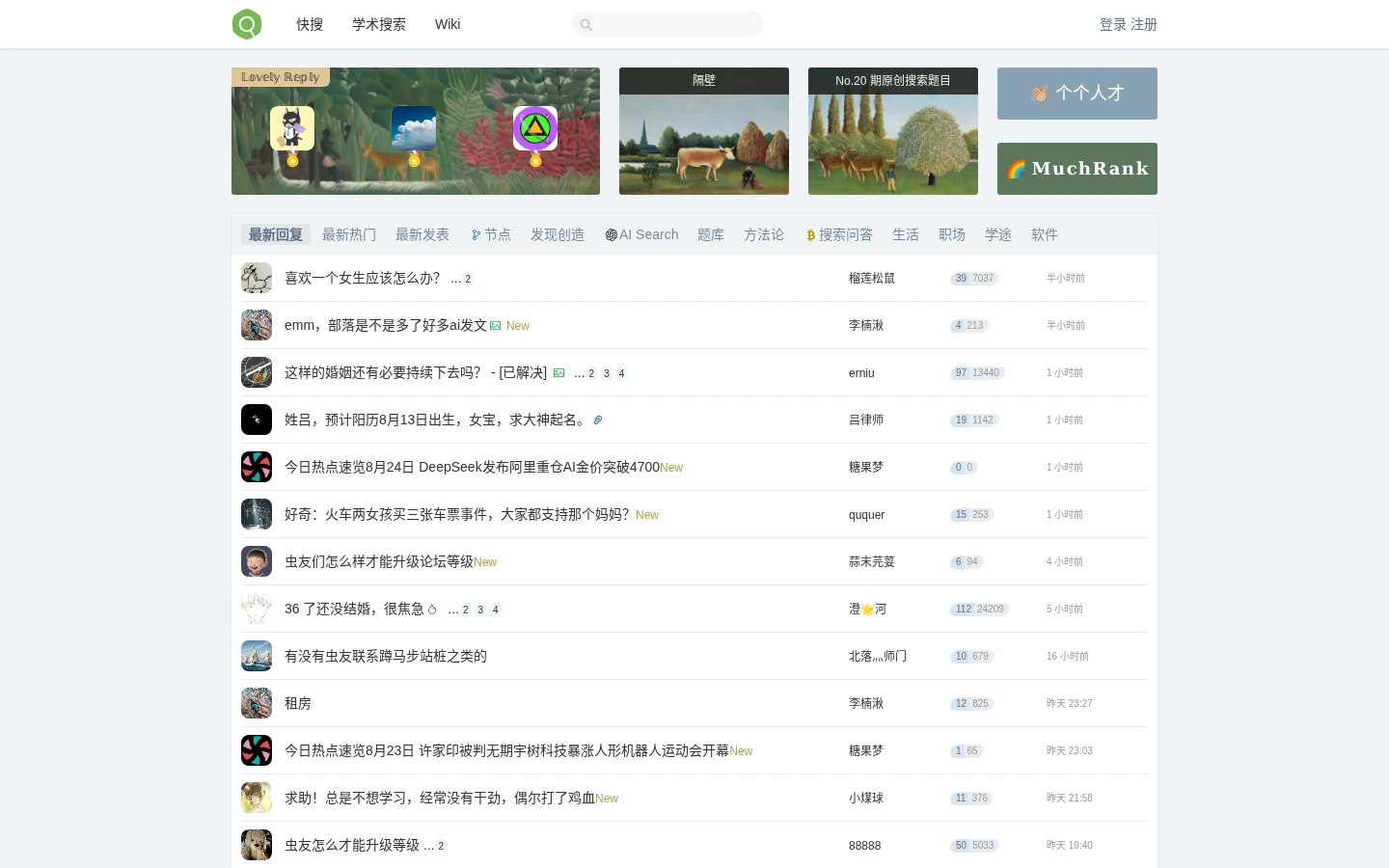Open the 学途 tab
The image size is (1389, 868).
click(998, 234)
